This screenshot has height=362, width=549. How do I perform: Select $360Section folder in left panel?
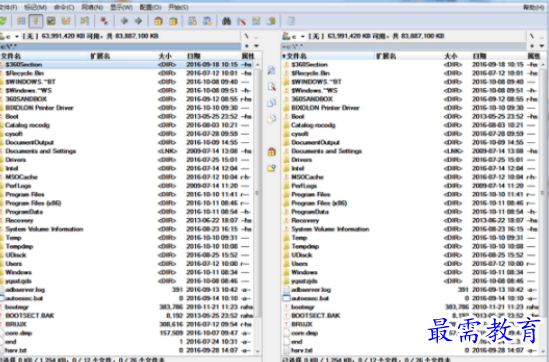126,64
